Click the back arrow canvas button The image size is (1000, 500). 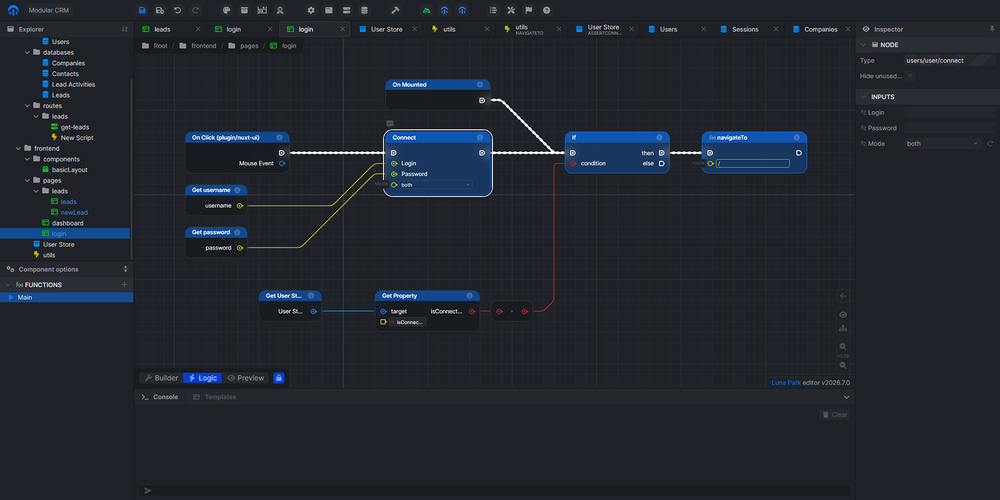(843, 296)
